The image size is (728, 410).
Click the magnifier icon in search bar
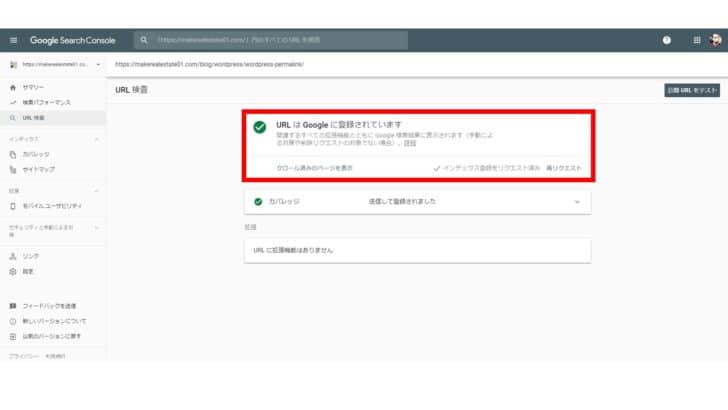(144, 40)
